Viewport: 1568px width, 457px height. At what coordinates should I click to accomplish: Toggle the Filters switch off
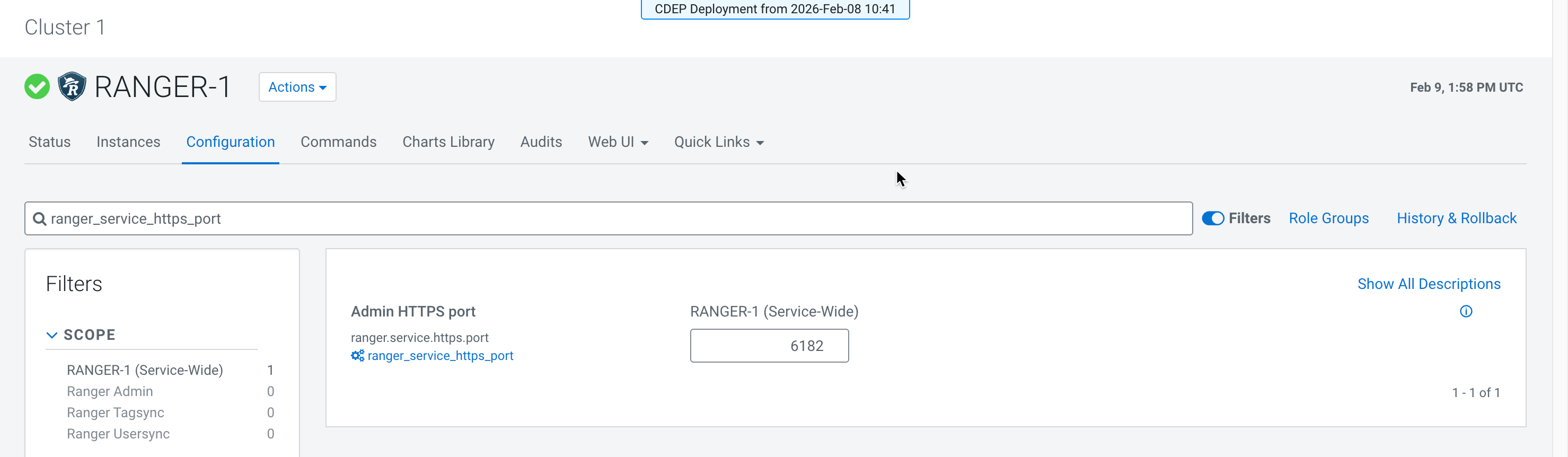click(x=1212, y=218)
